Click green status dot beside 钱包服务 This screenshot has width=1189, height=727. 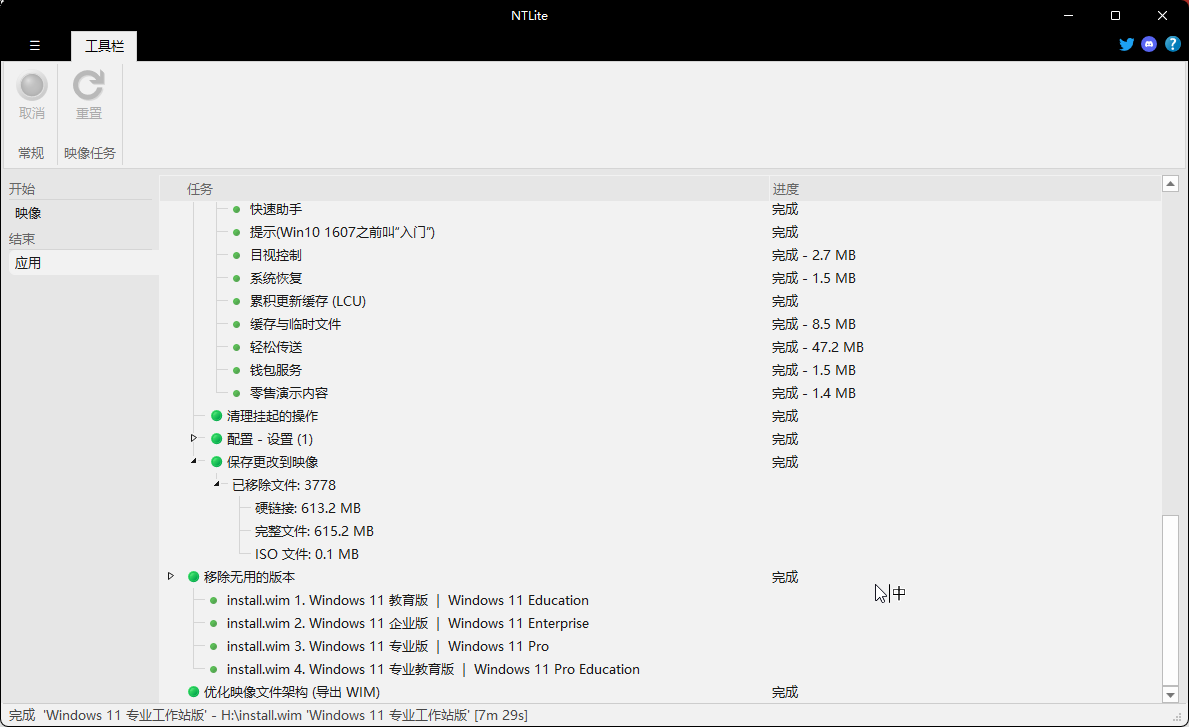[x=237, y=370]
